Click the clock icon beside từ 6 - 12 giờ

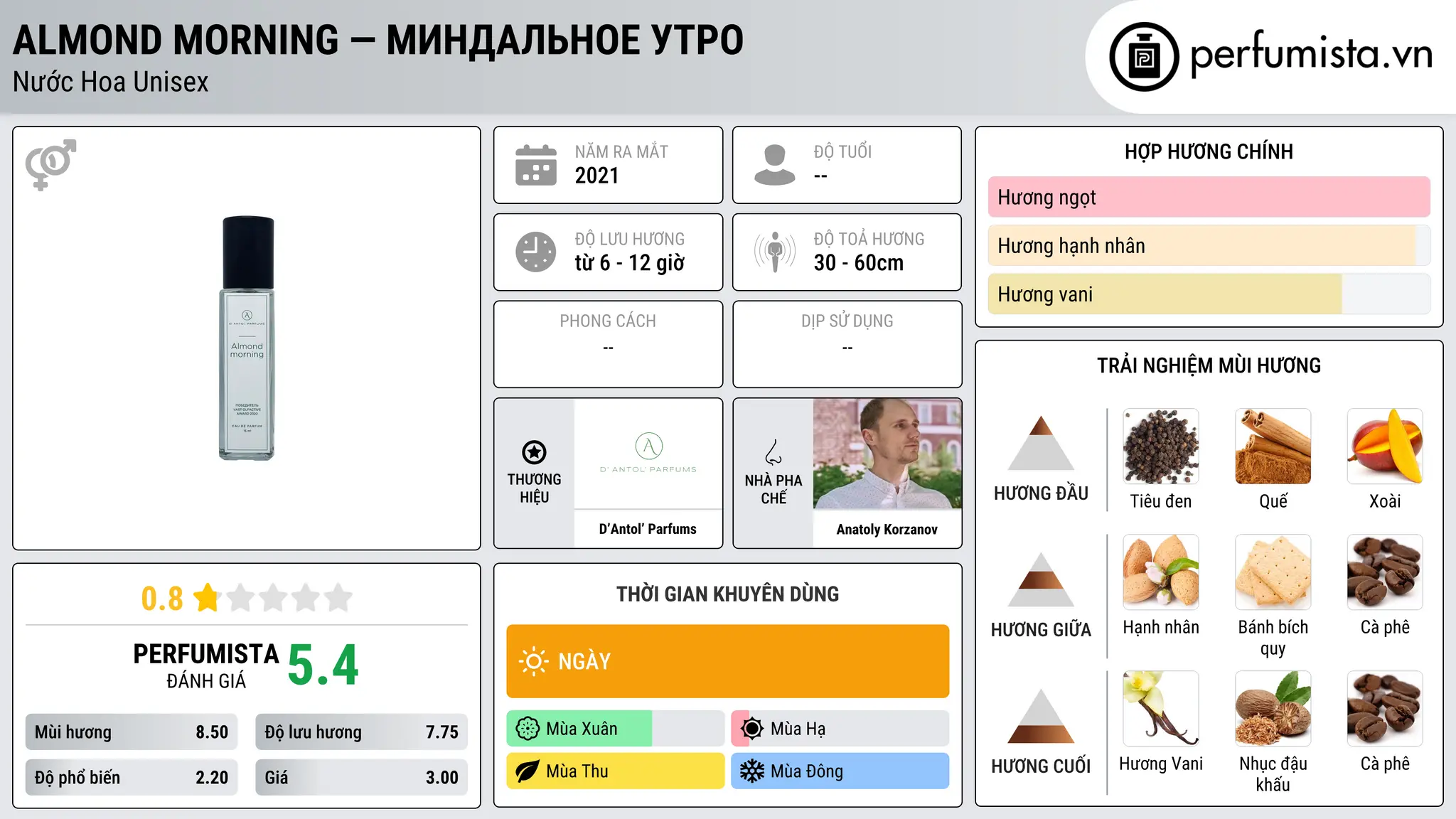point(535,252)
